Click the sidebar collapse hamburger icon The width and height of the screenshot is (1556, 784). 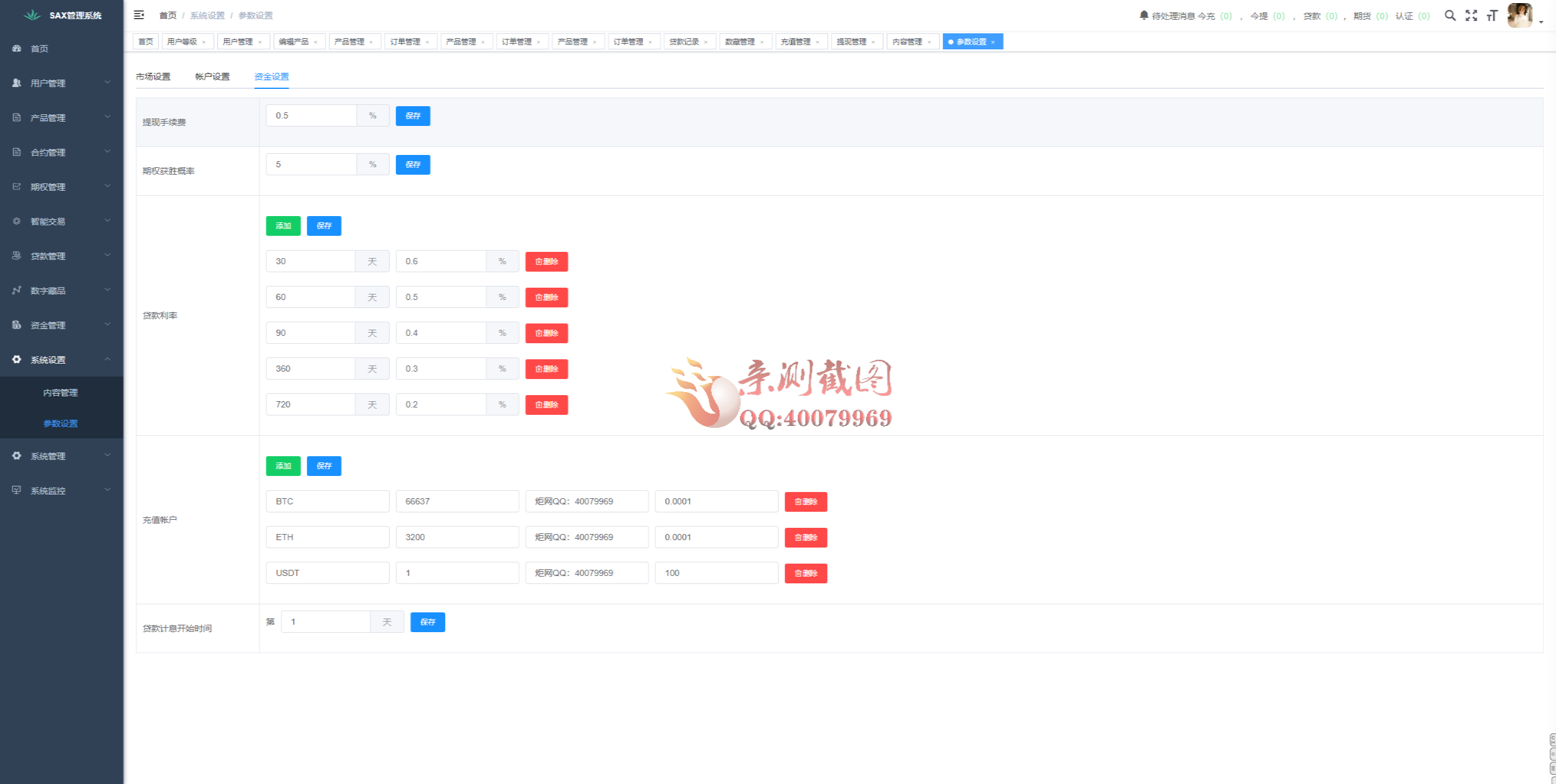point(139,15)
